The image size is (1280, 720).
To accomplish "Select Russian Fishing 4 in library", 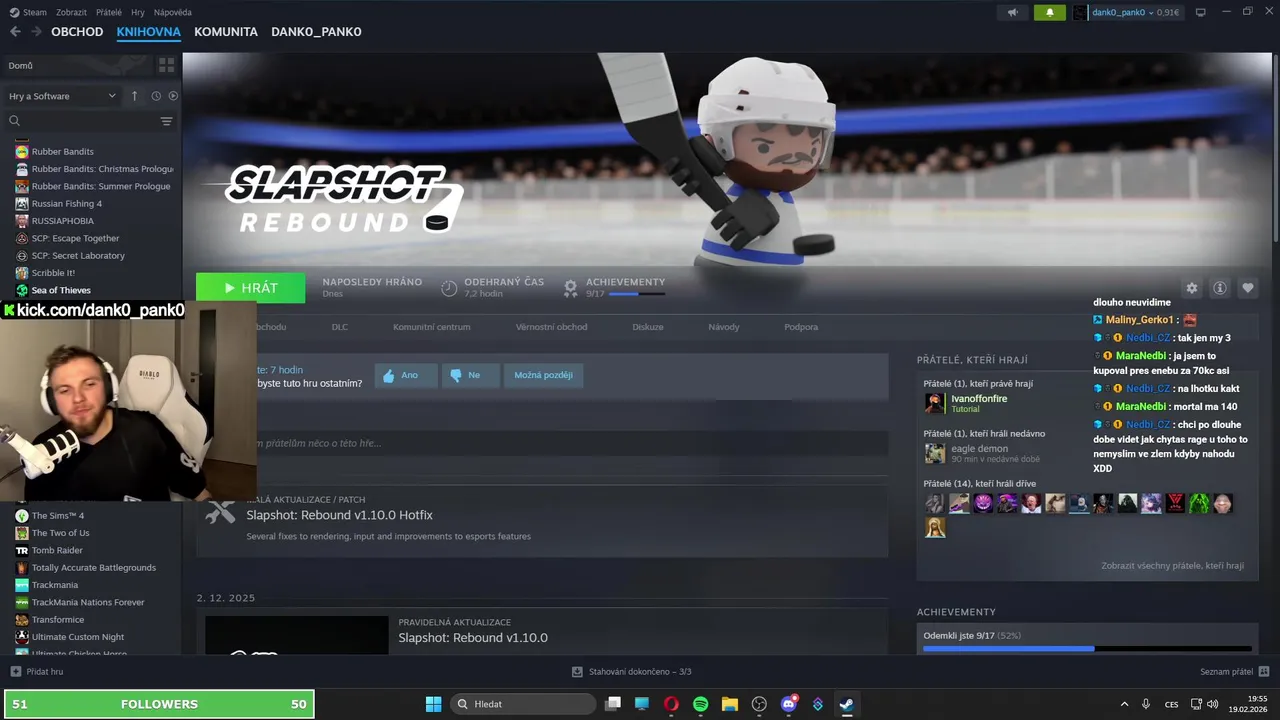I will [x=66, y=204].
